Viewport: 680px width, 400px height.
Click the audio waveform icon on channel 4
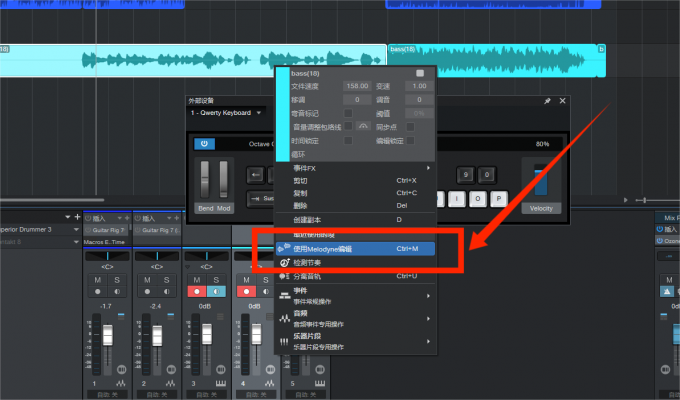click(x=270, y=384)
